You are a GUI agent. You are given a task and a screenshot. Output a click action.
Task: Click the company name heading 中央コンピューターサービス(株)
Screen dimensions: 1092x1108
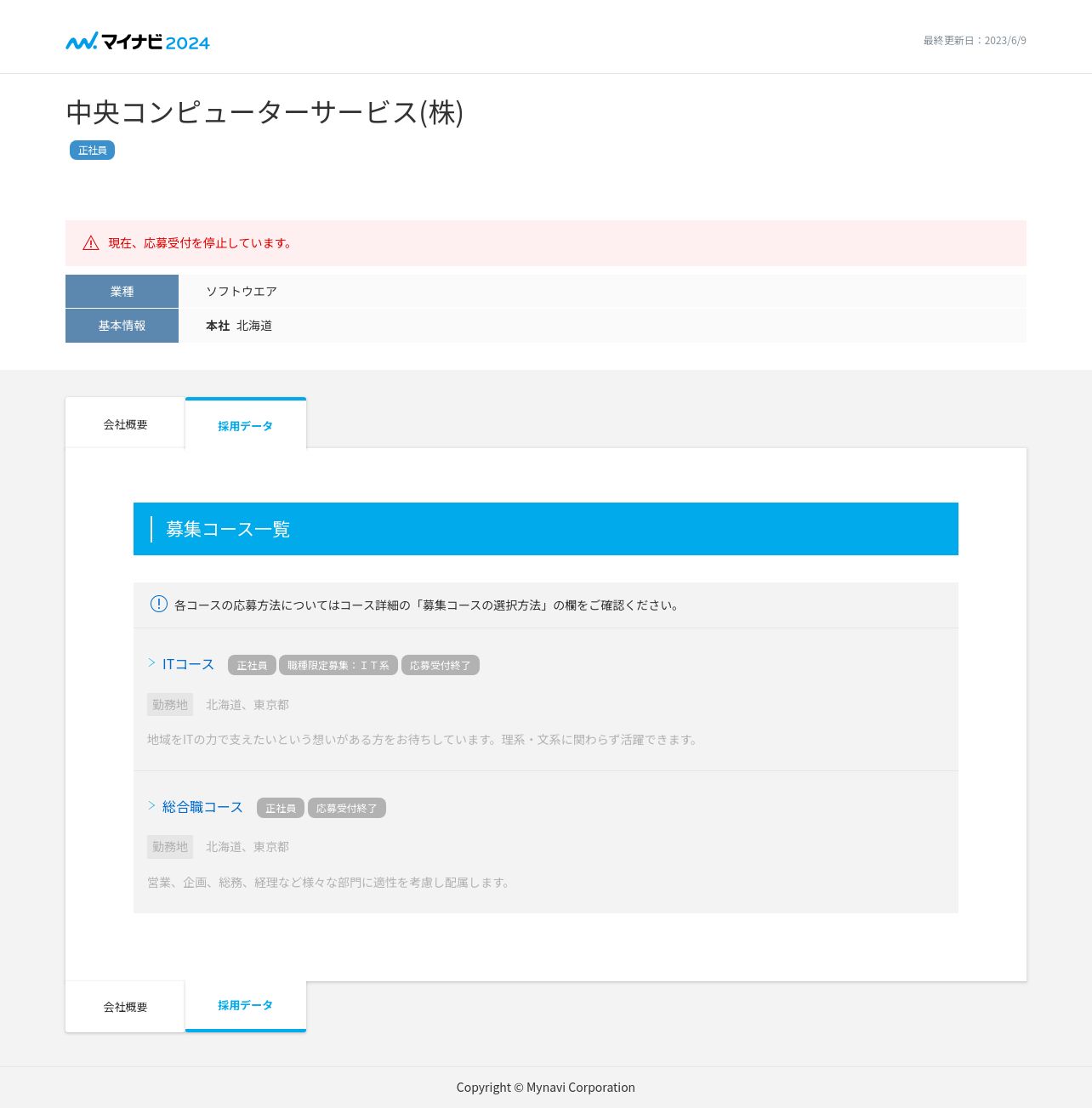coord(264,112)
